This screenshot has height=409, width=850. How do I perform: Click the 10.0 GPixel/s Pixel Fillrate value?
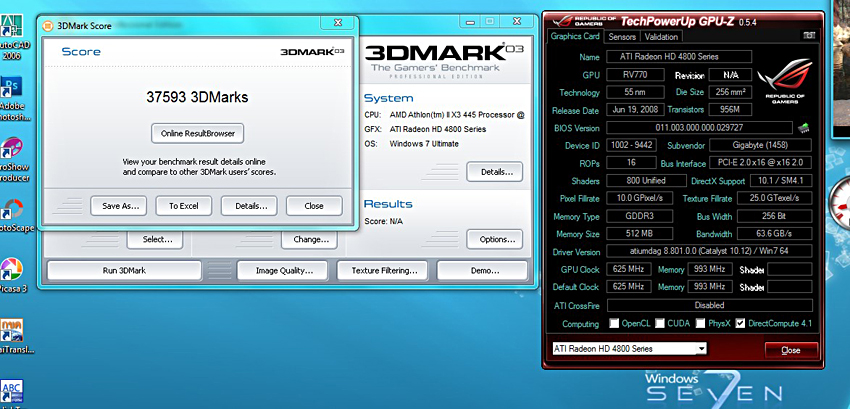coord(639,199)
